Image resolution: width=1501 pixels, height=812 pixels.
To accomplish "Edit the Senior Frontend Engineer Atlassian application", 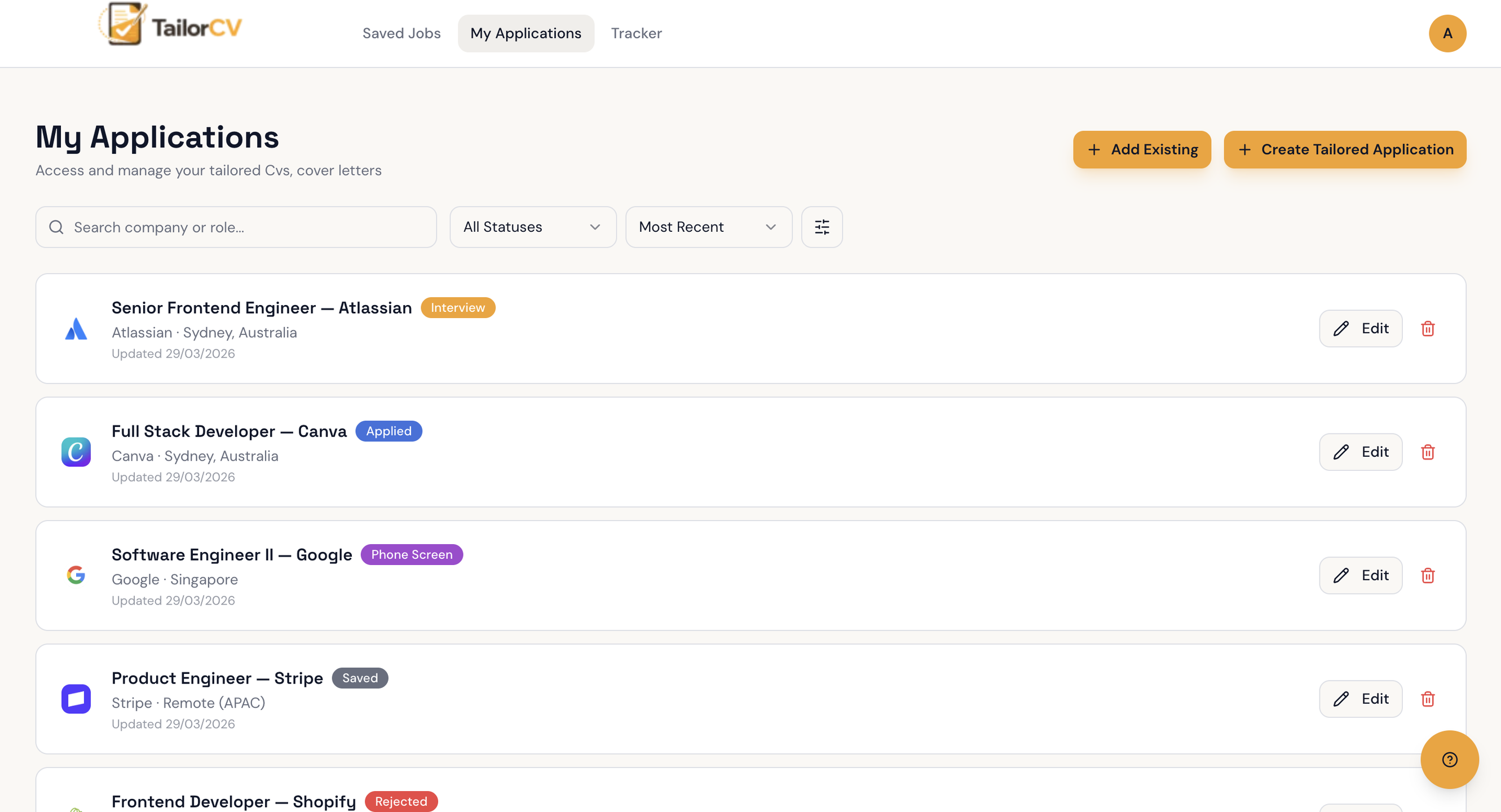I will (x=1361, y=329).
